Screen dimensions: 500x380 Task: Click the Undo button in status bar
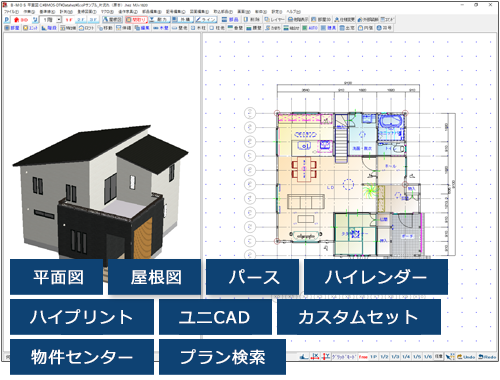tap(466, 357)
